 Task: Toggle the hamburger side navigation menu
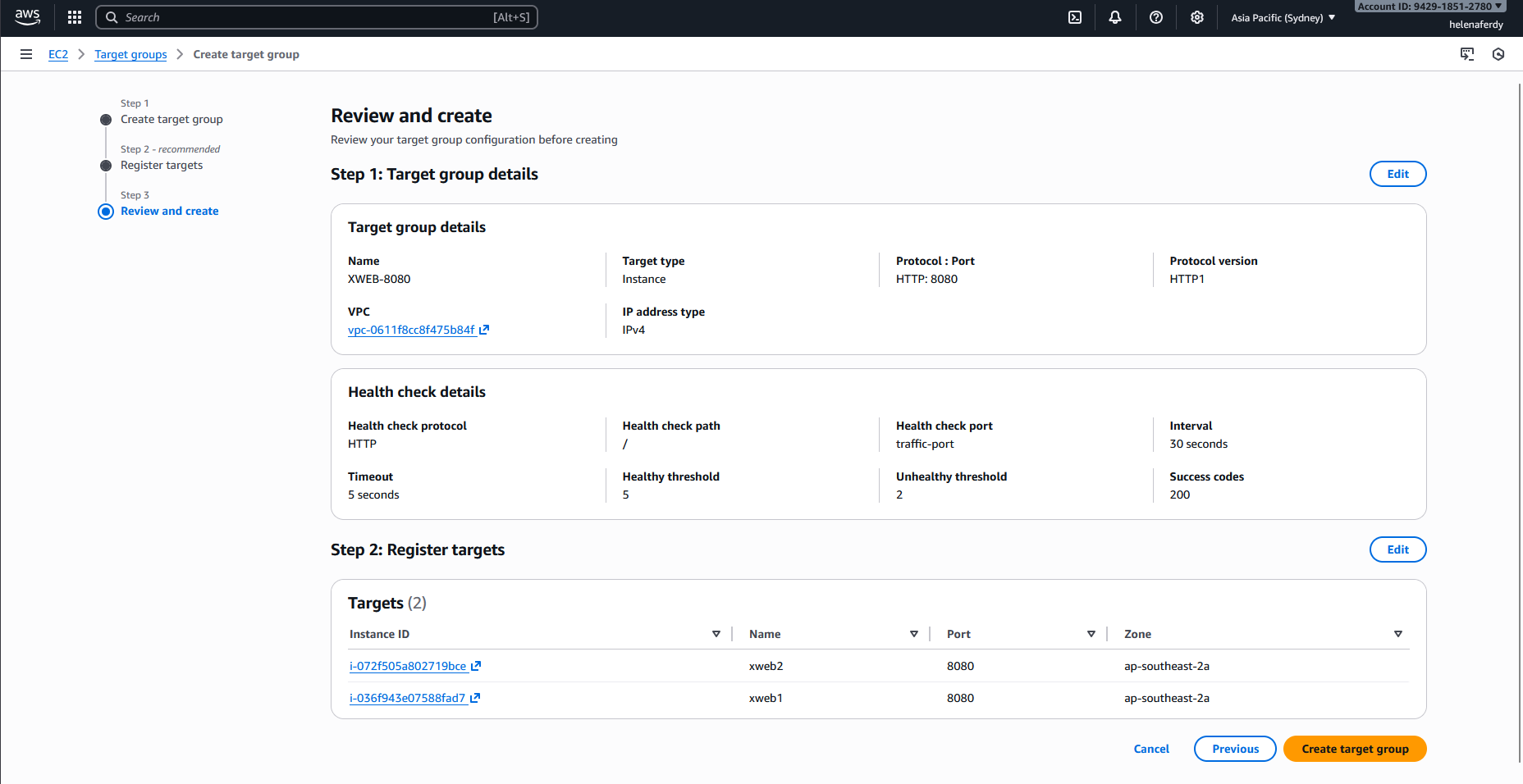(26, 54)
